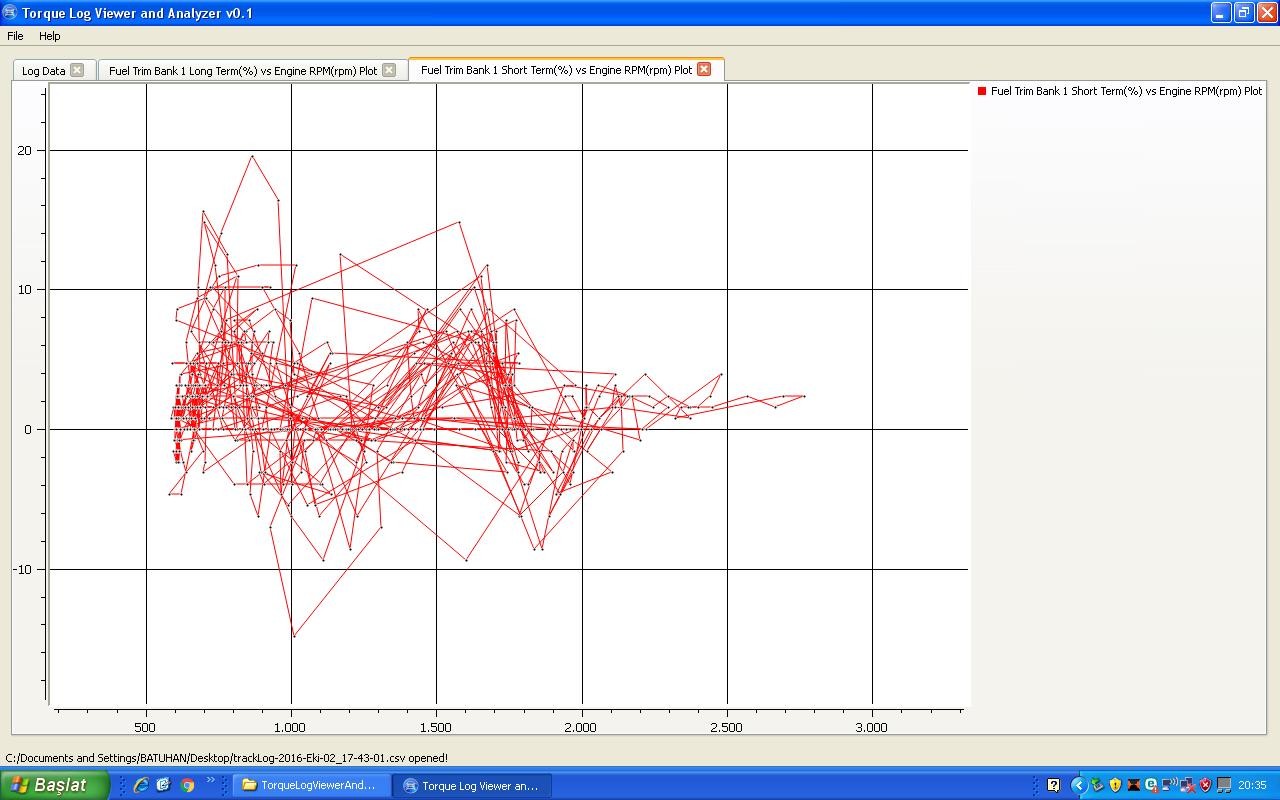Close the Log Data tab
This screenshot has height=800, width=1280.
click(x=77, y=70)
